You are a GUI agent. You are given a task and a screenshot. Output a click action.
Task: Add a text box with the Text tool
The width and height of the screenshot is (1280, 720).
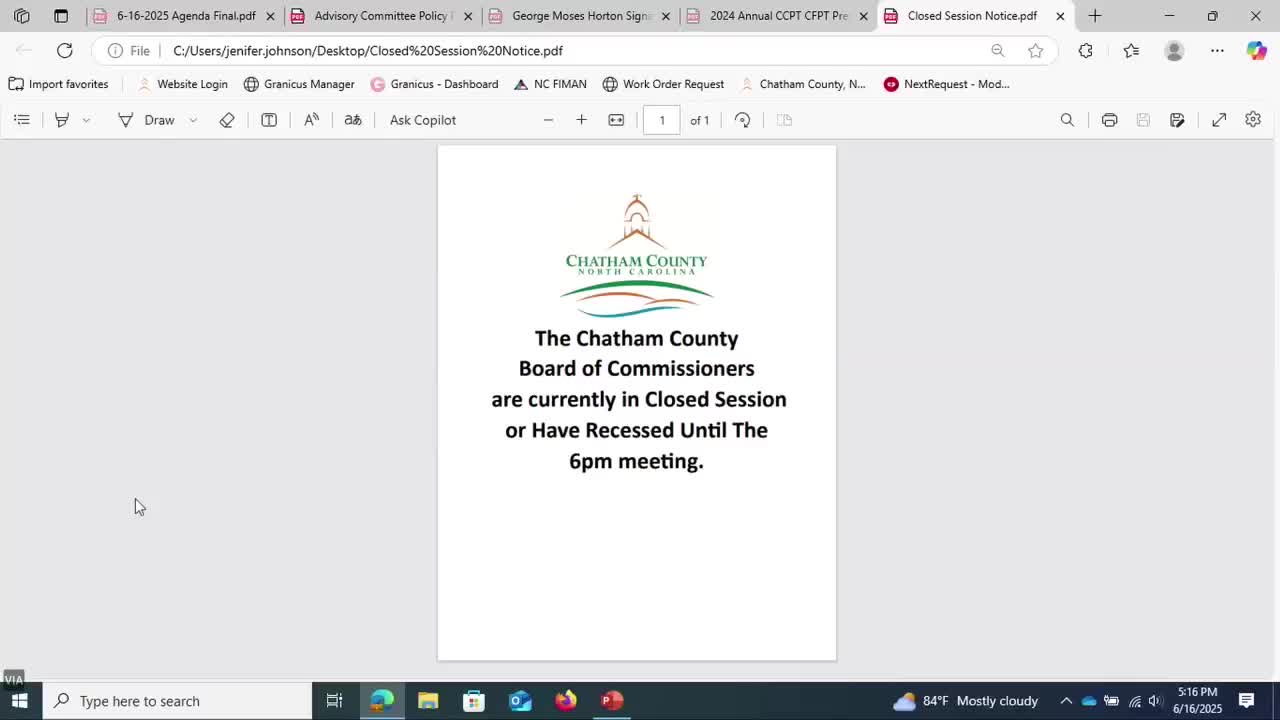click(x=269, y=120)
